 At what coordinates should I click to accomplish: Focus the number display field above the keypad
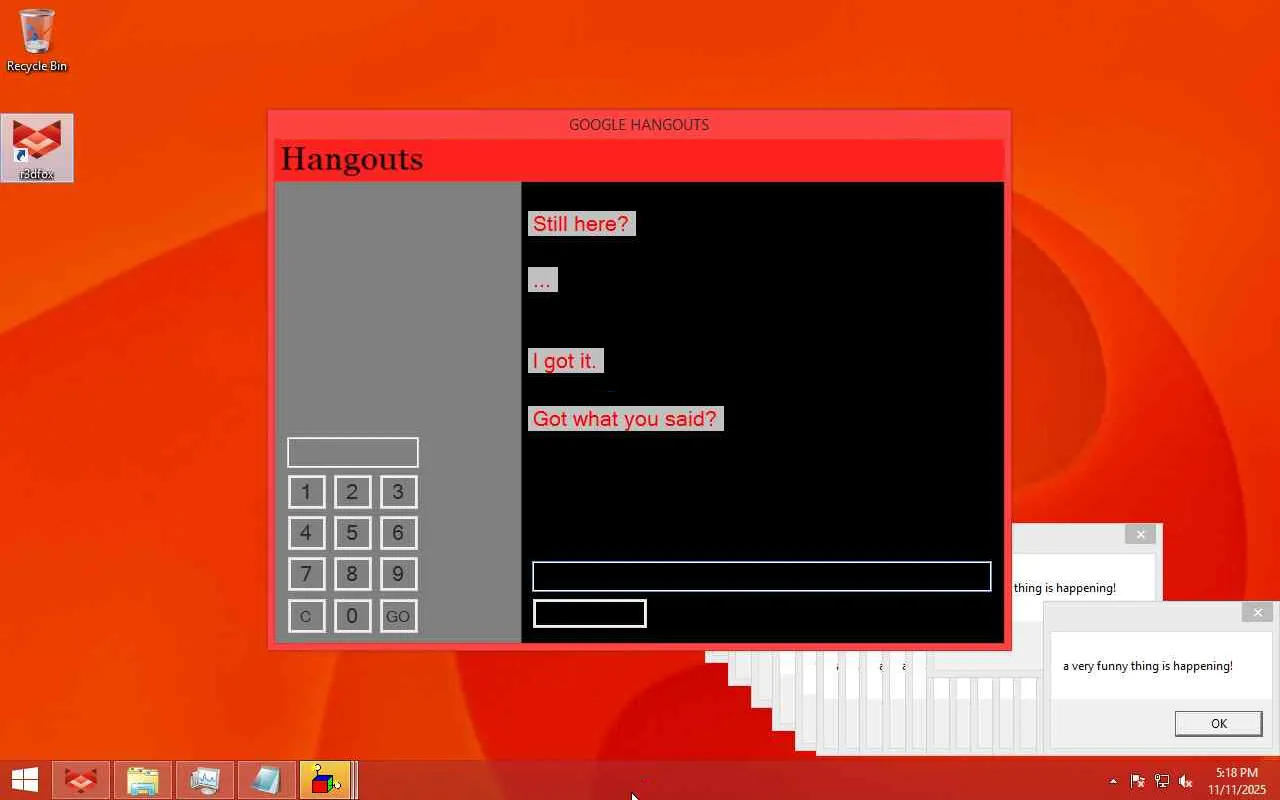[x=353, y=452]
